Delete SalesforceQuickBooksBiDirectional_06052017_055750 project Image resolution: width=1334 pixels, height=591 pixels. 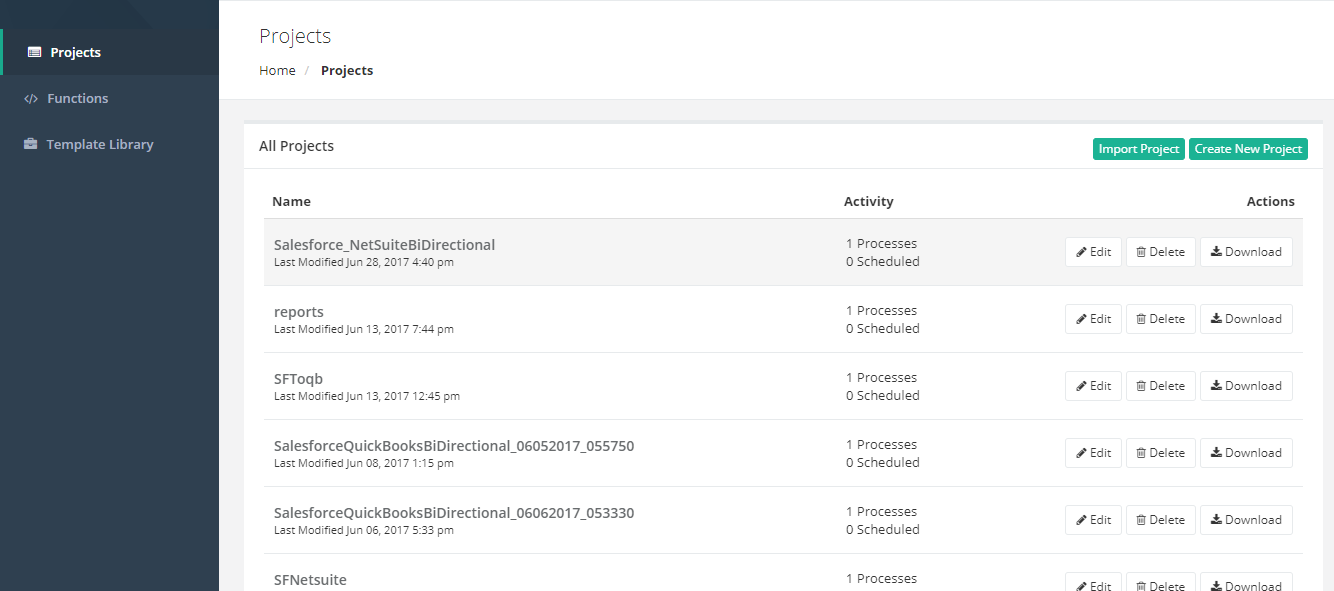pyautogui.click(x=1160, y=453)
